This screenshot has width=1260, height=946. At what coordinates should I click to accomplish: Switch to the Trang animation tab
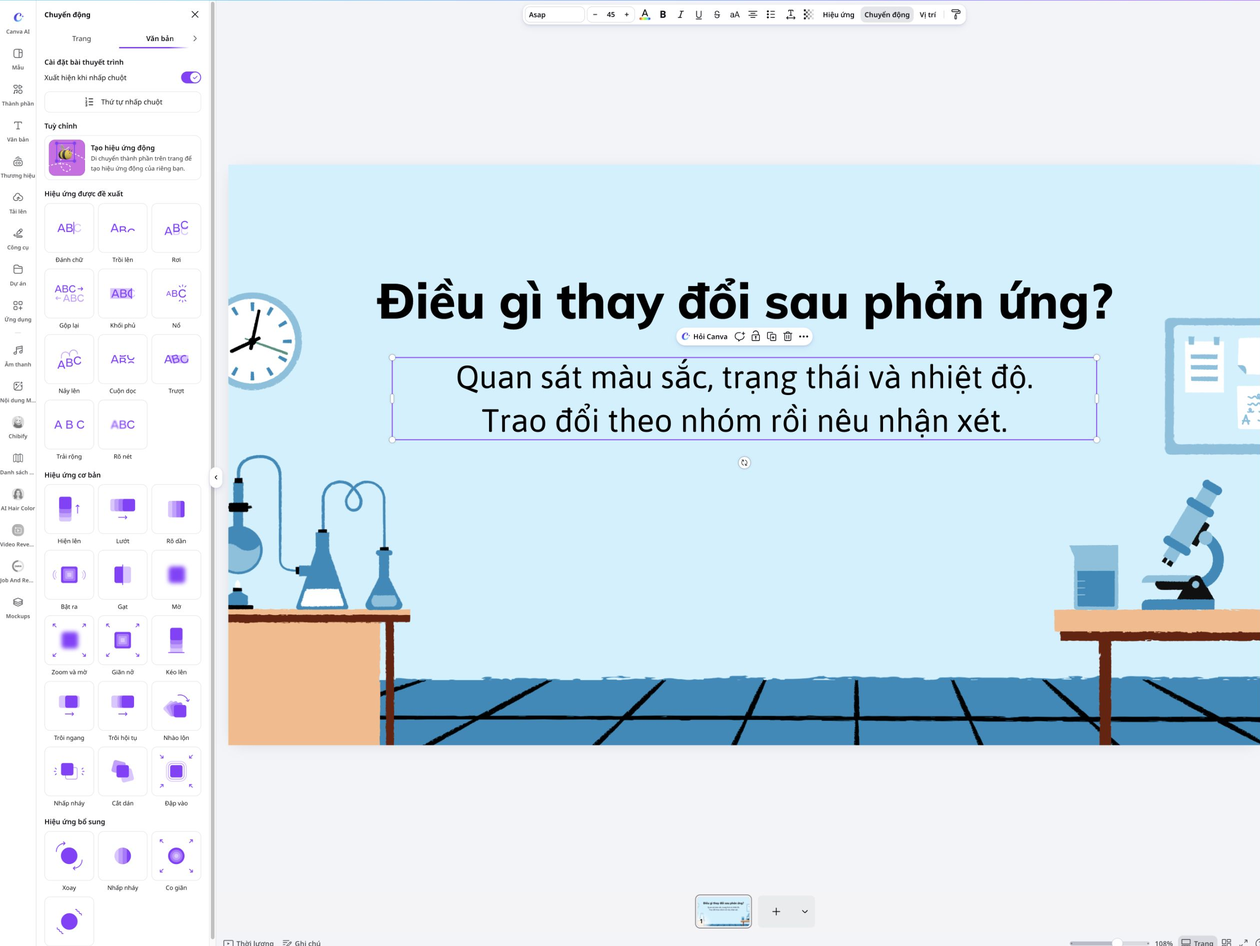point(82,38)
